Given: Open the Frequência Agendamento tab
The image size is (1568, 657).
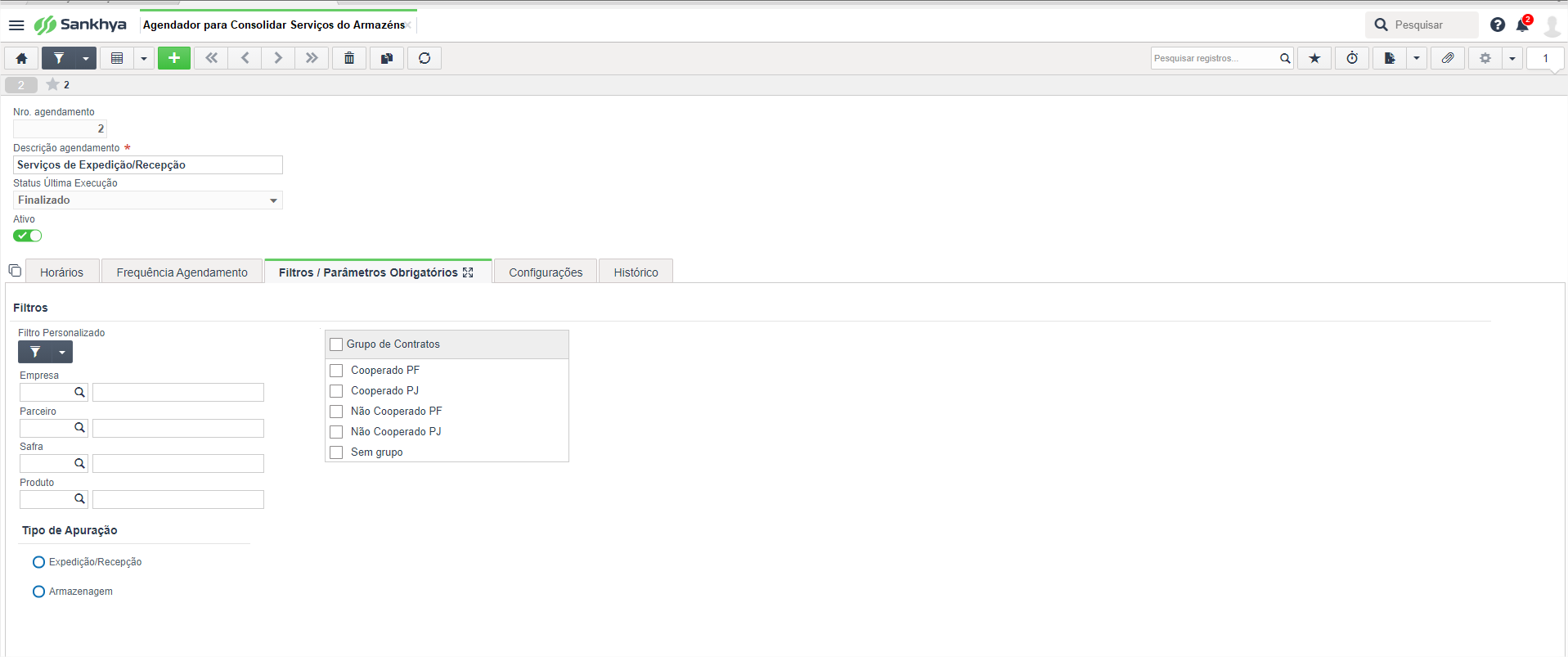Looking at the screenshot, I should 182,272.
